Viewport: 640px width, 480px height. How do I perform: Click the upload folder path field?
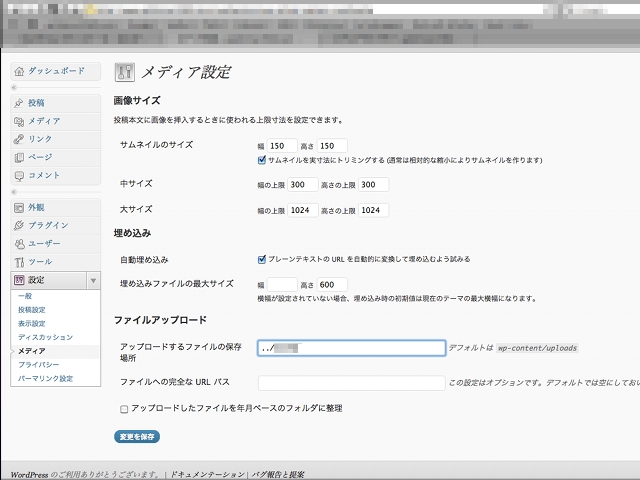tap(351, 348)
